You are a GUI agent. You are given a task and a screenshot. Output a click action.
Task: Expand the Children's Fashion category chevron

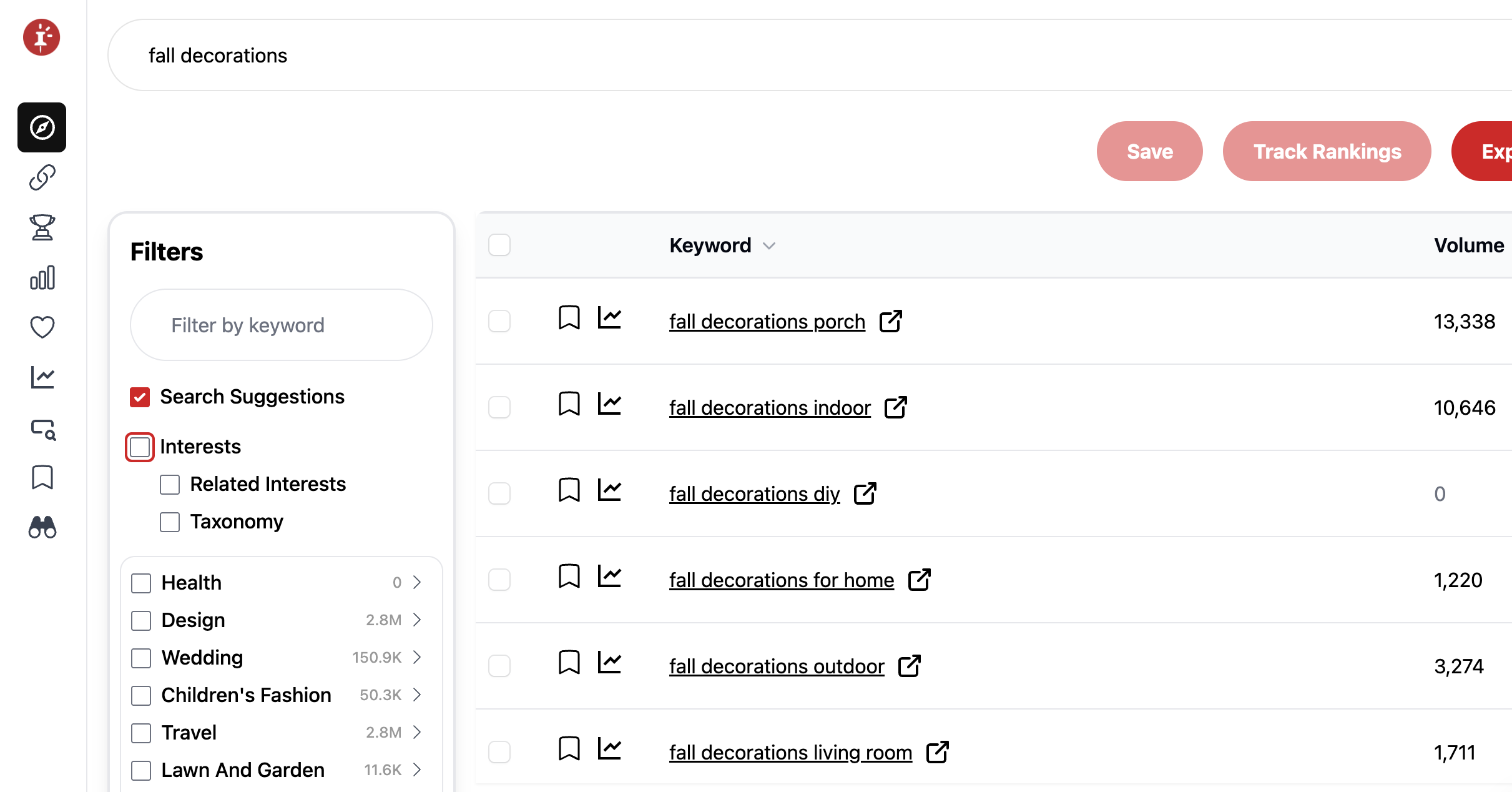click(x=417, y=695)
